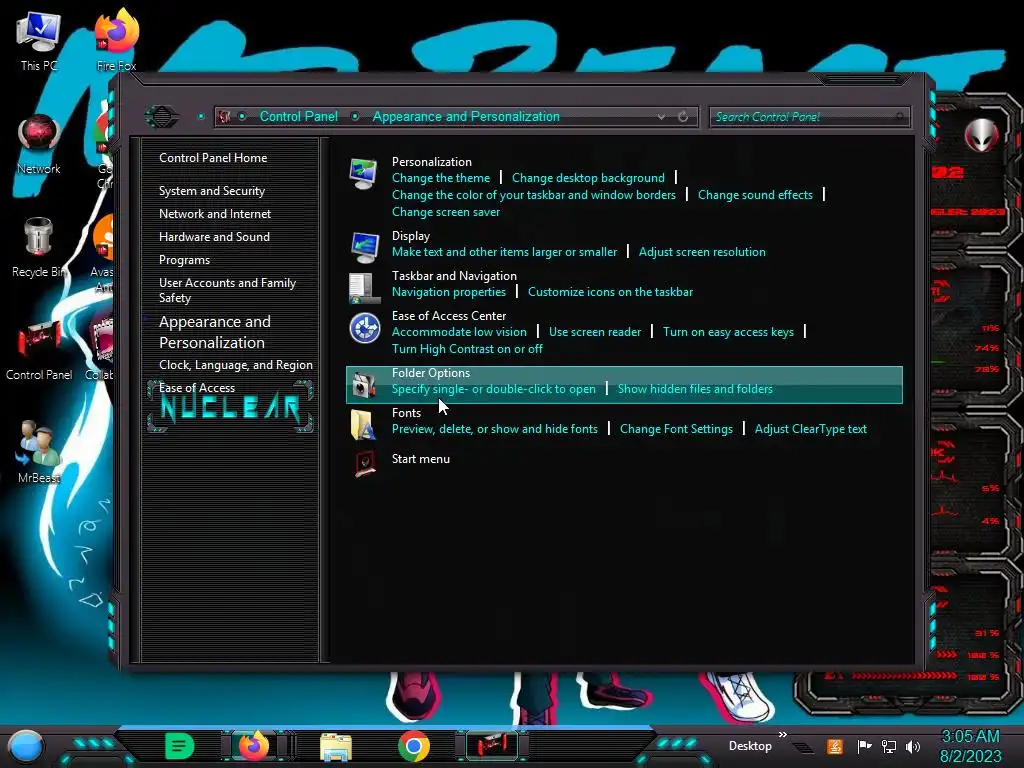Click the back navigation orb in window
Viewport: 1024px width, 768px height.
(162, 117)
